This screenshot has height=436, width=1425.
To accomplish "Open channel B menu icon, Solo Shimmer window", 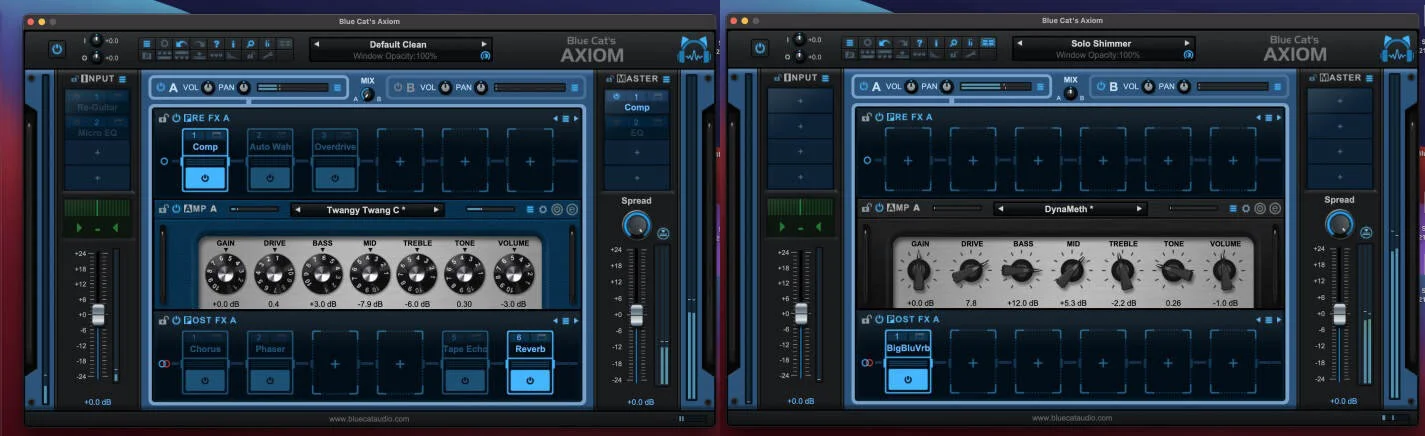I will point(1276,87).
